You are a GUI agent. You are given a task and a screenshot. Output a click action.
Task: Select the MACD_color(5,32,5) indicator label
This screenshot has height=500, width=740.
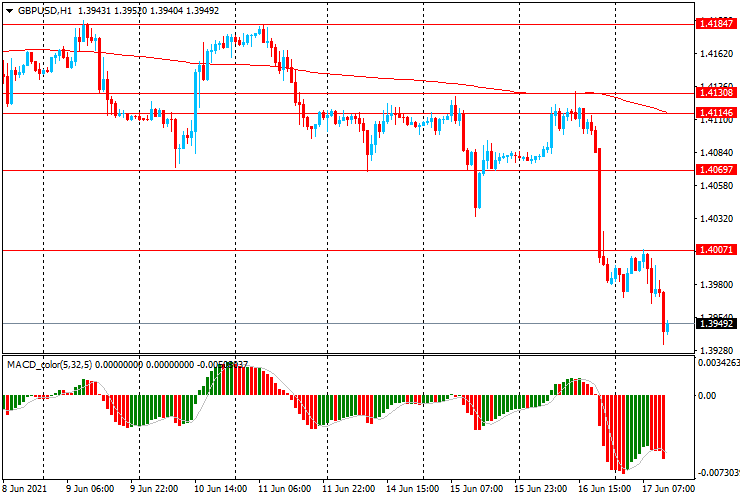[x=50, y=364]
